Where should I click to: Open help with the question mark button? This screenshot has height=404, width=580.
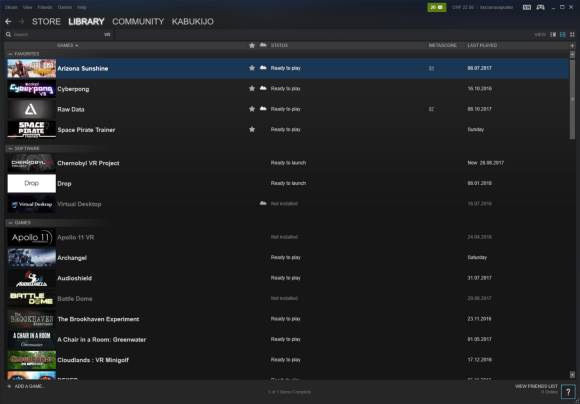tap(568, 392)
